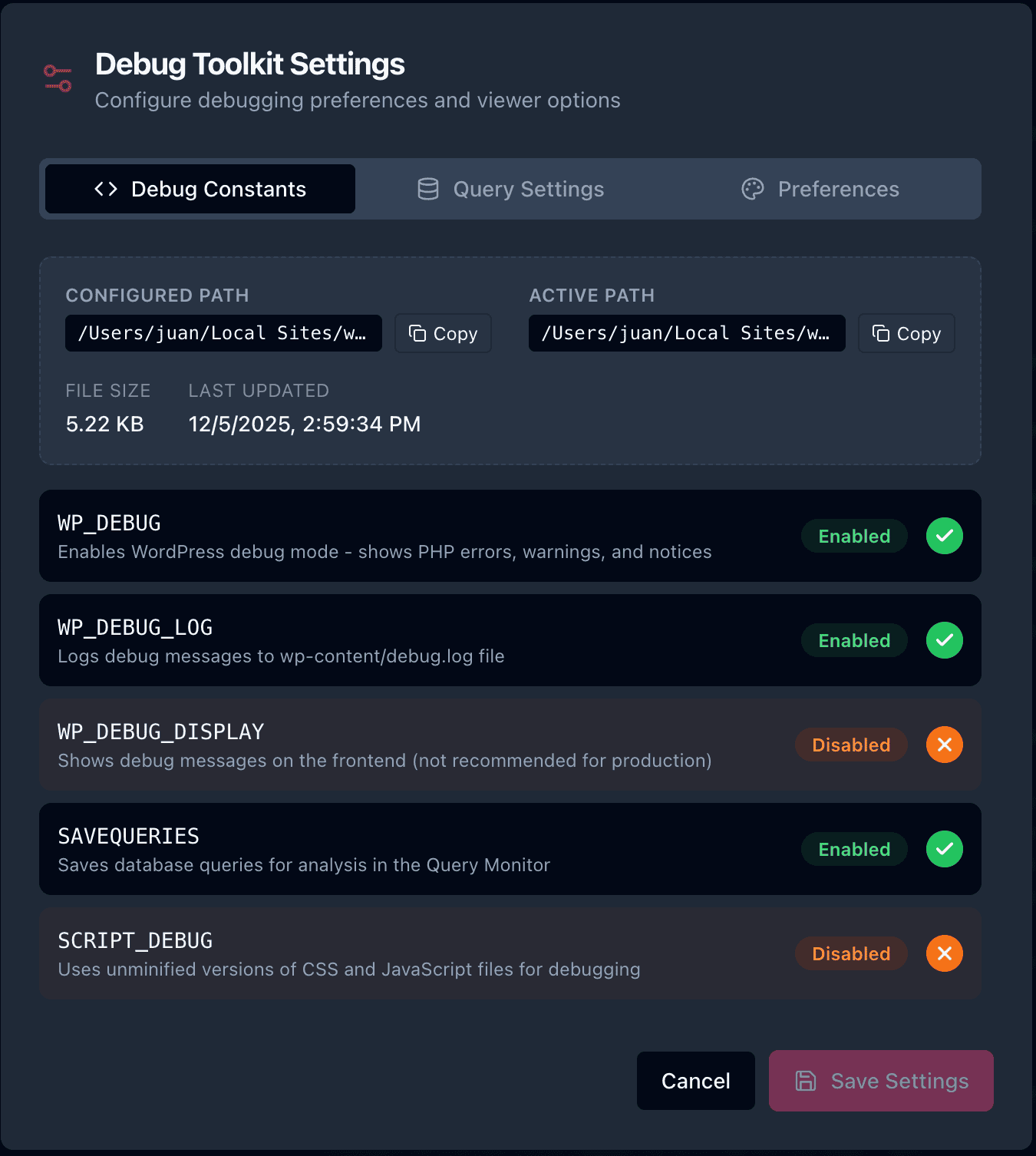Disable SAVEQUERIES via its green checkmark
The image size is (1036, 1156).
[x=945, y=849]
